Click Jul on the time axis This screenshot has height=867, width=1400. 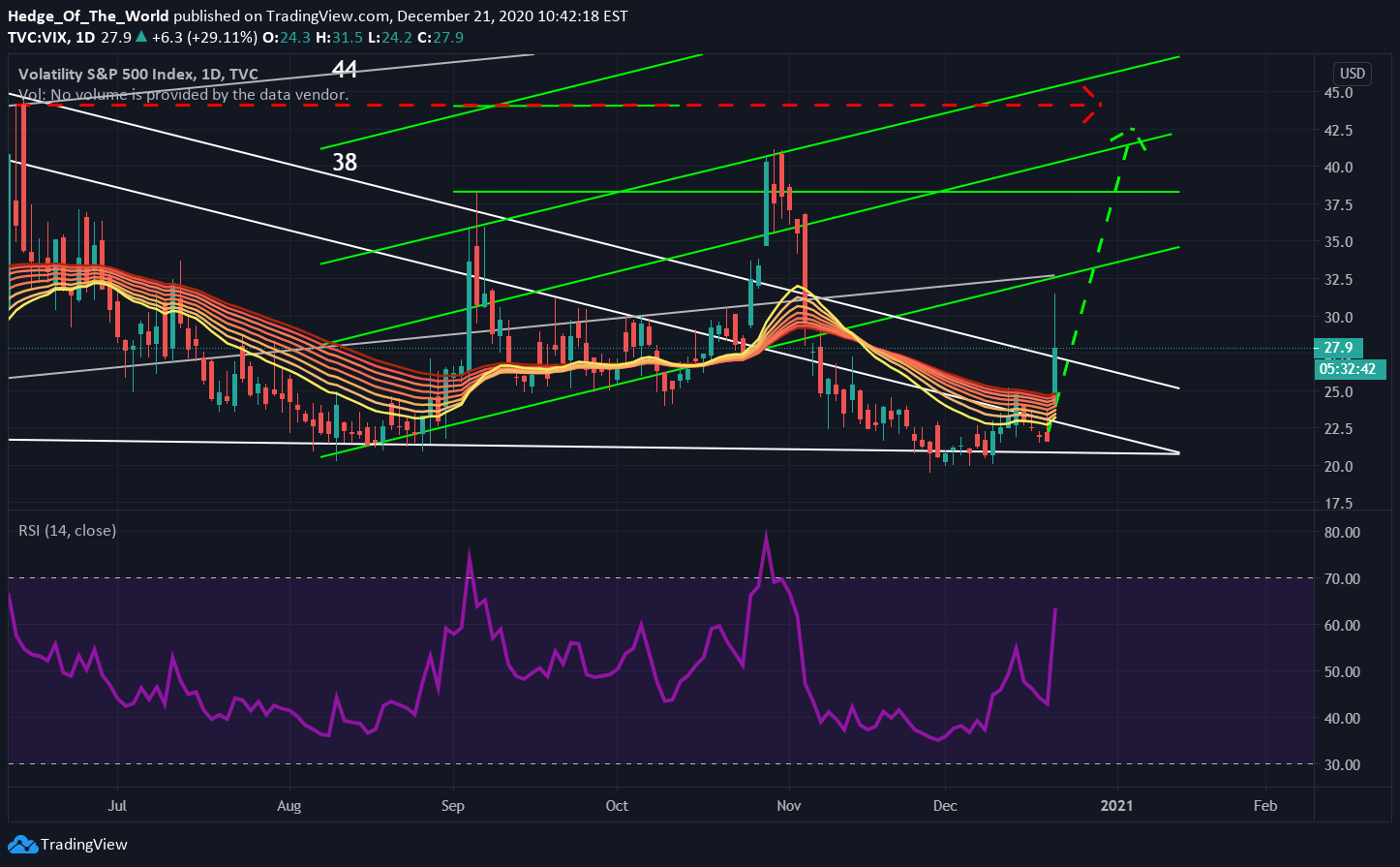(x=119, y=806)
